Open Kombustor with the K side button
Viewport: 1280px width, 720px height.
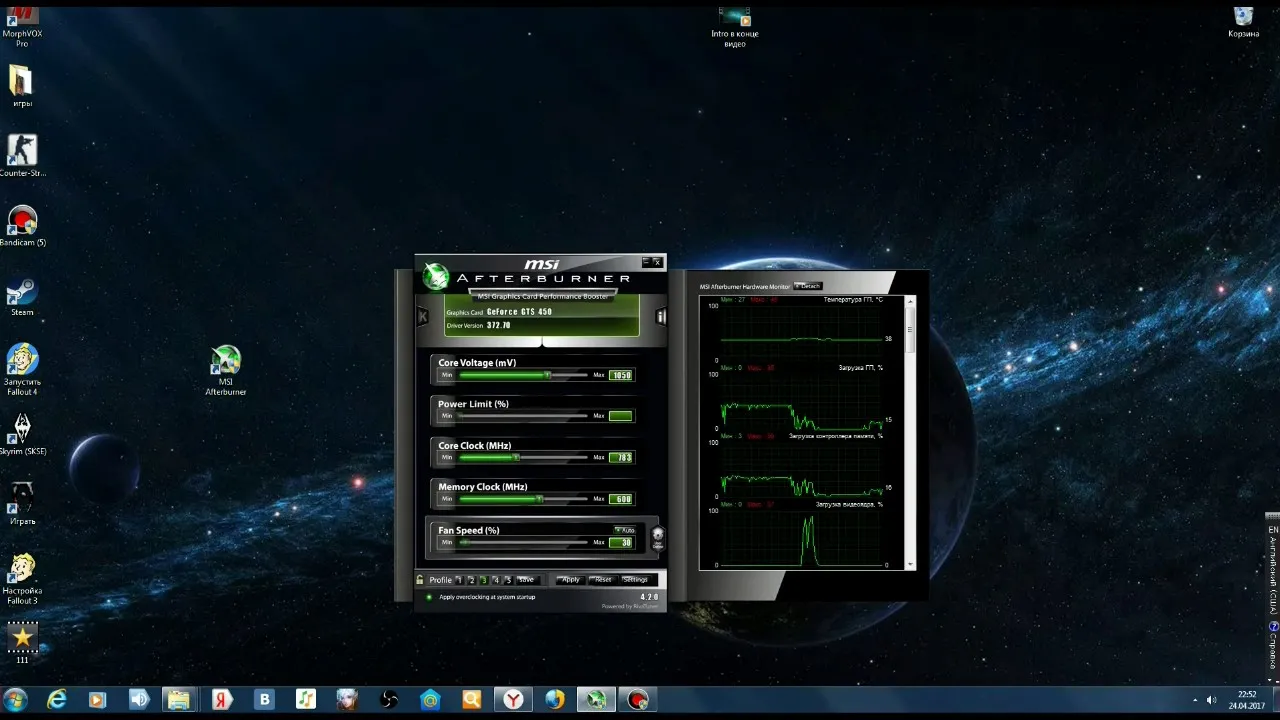[x=422, y=317]
